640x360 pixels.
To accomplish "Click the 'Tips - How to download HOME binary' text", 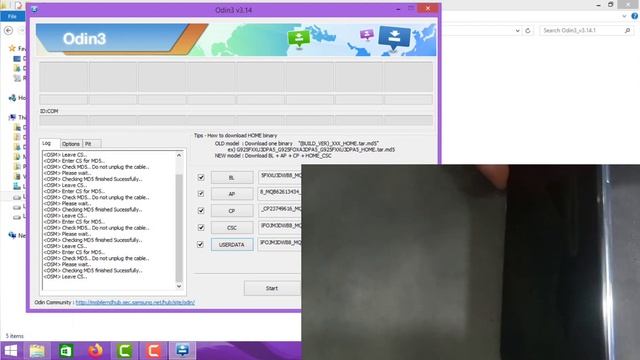I will point(236,136).
